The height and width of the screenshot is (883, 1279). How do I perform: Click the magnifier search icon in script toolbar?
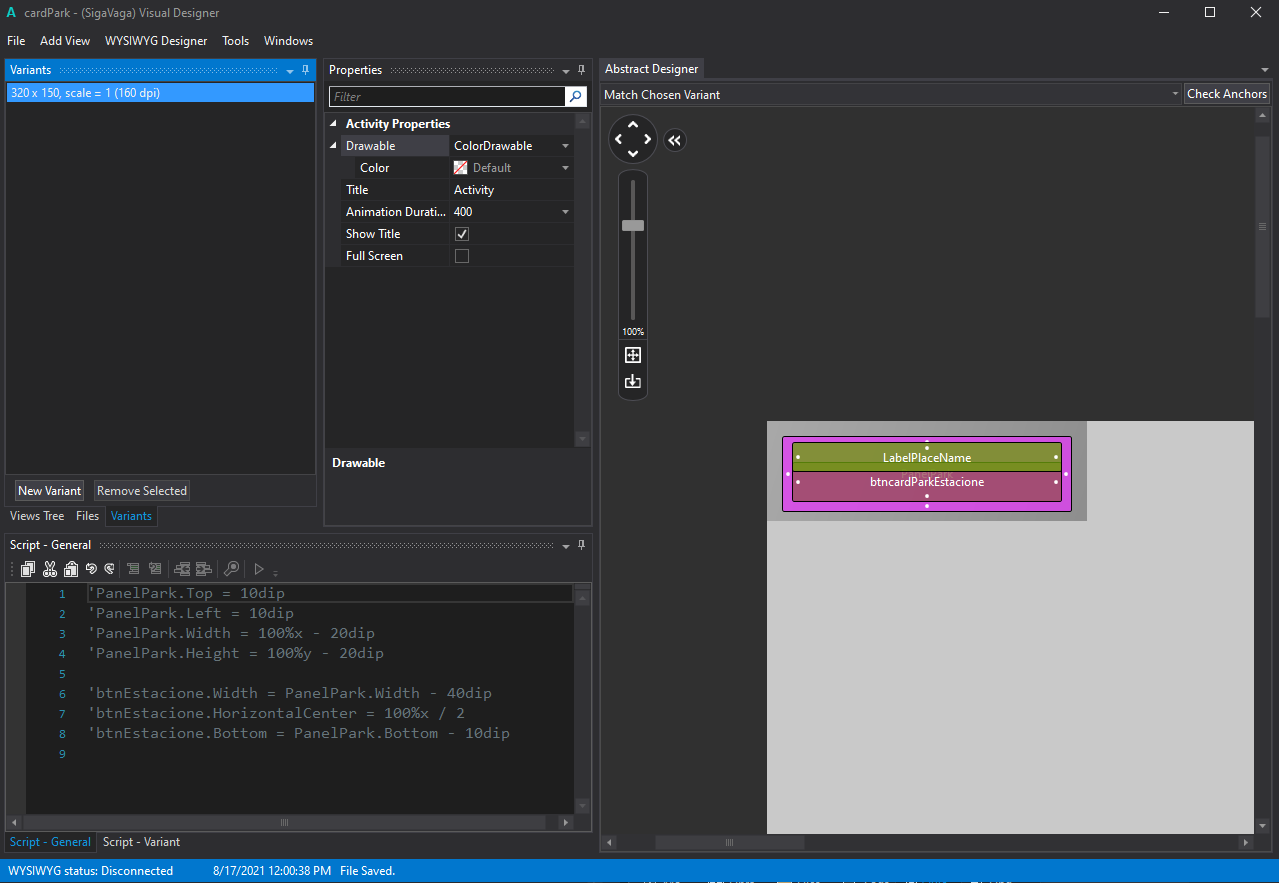click(231, 569)
